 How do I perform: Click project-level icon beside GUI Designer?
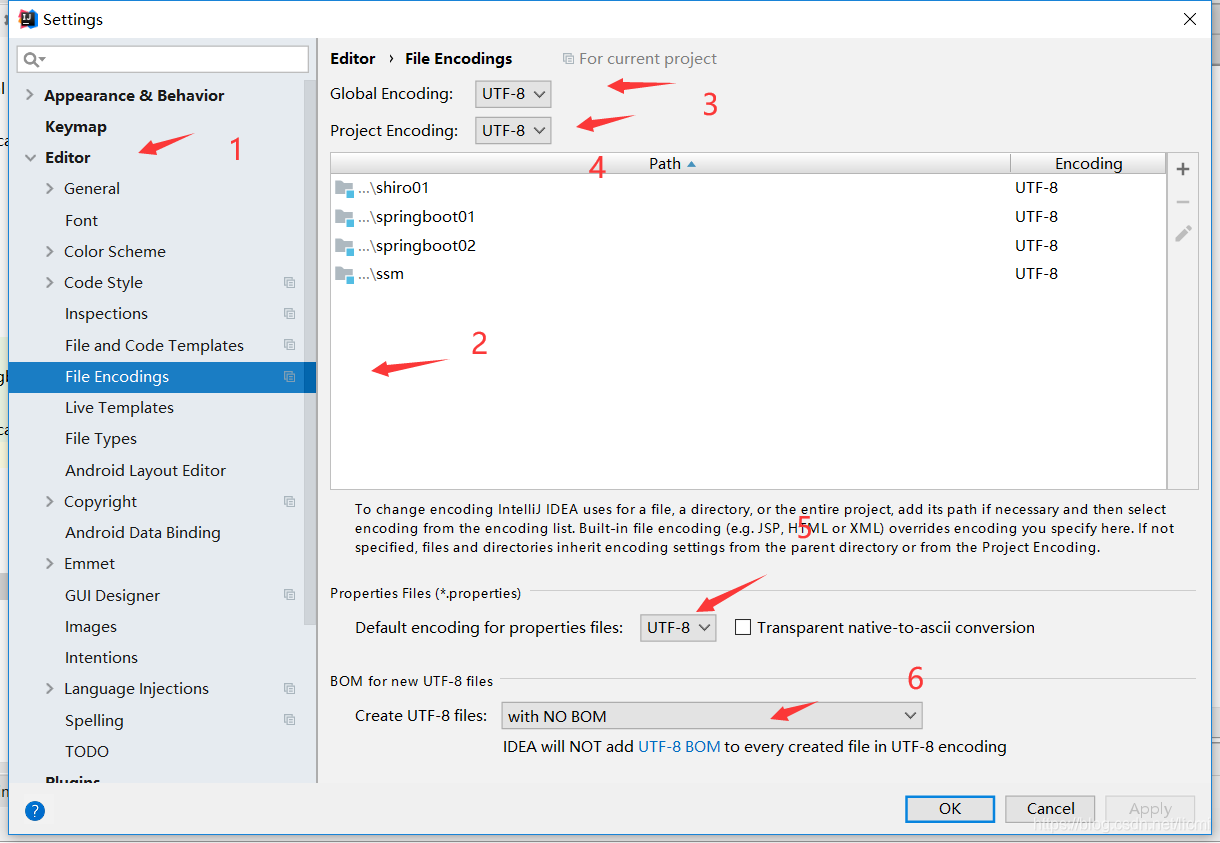(289, 595)
